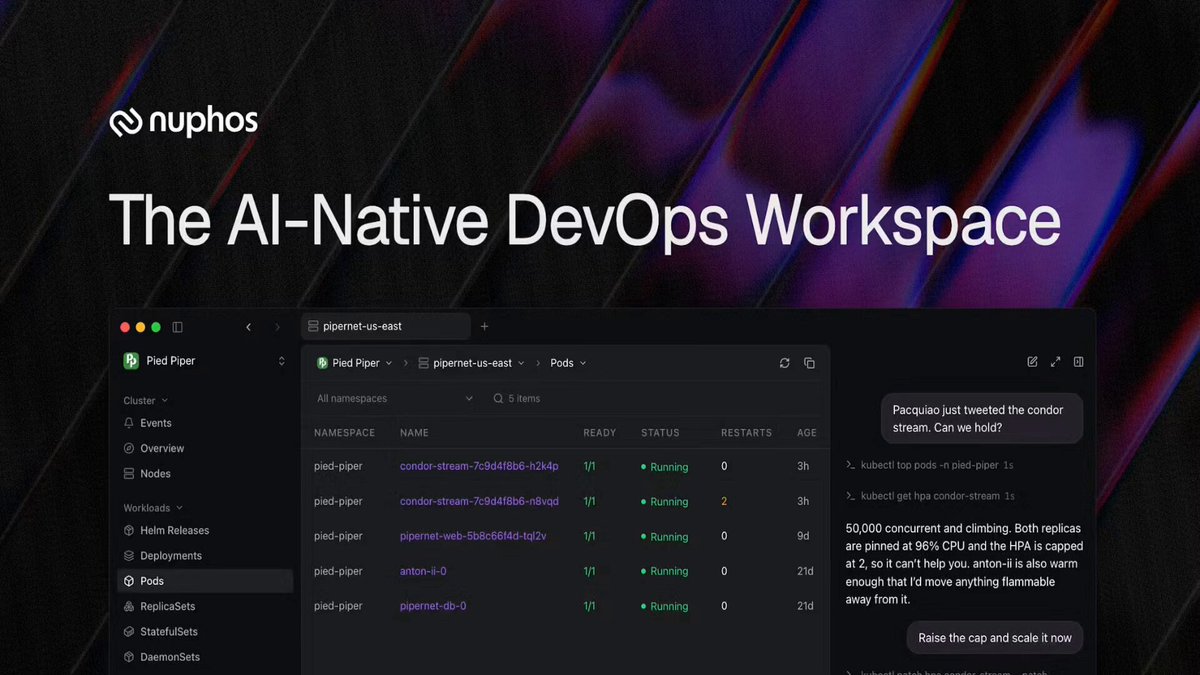
Task: Sort by the READY column header
Action: coord(600,433)
